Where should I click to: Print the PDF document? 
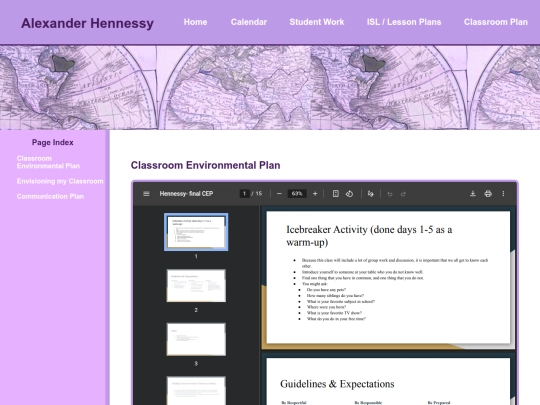tap(488, 194)
